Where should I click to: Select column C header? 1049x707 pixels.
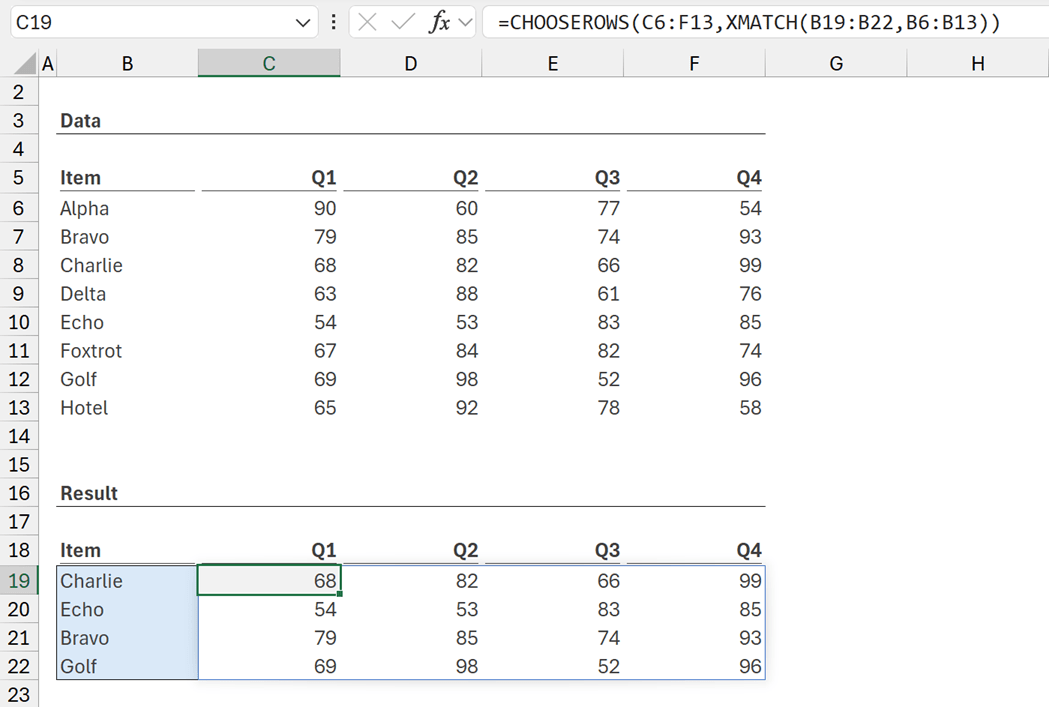tap(269, 64)
